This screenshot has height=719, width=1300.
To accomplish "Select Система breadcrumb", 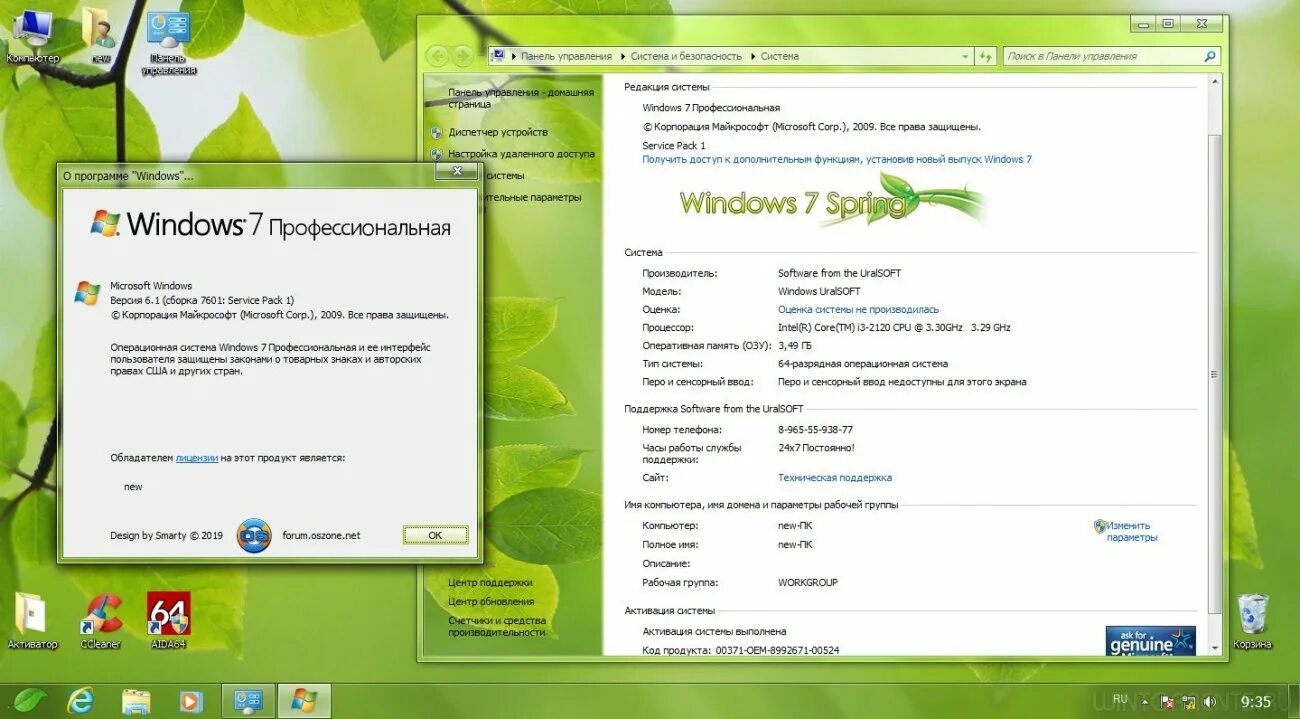I will tap(780, 56).
